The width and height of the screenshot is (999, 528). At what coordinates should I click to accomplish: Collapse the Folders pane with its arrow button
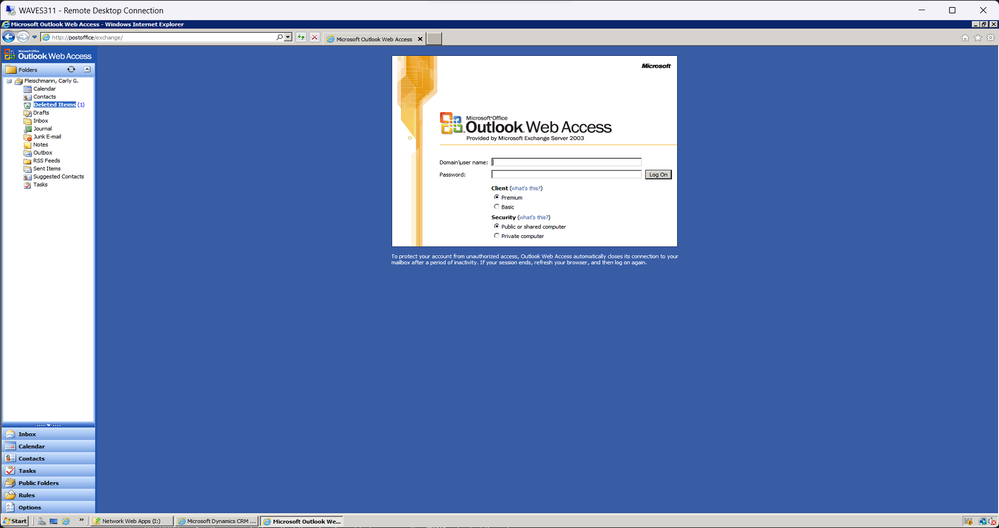tap(87, 69)
